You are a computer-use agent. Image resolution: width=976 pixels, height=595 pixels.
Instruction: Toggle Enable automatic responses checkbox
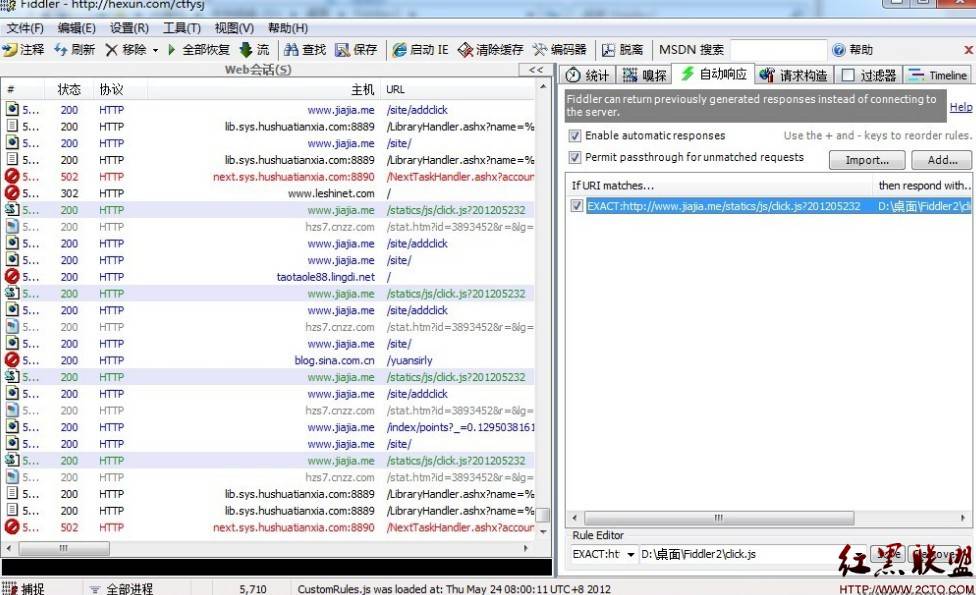click(575, 136)
